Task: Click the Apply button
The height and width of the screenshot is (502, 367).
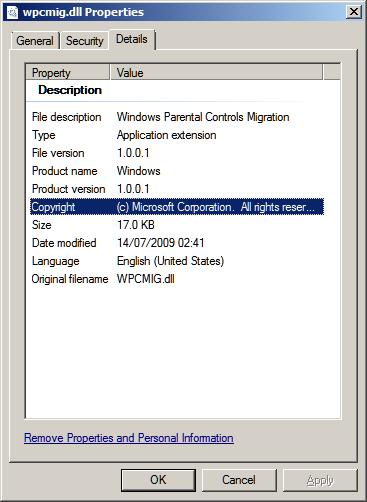Action: tap(320, 480)
